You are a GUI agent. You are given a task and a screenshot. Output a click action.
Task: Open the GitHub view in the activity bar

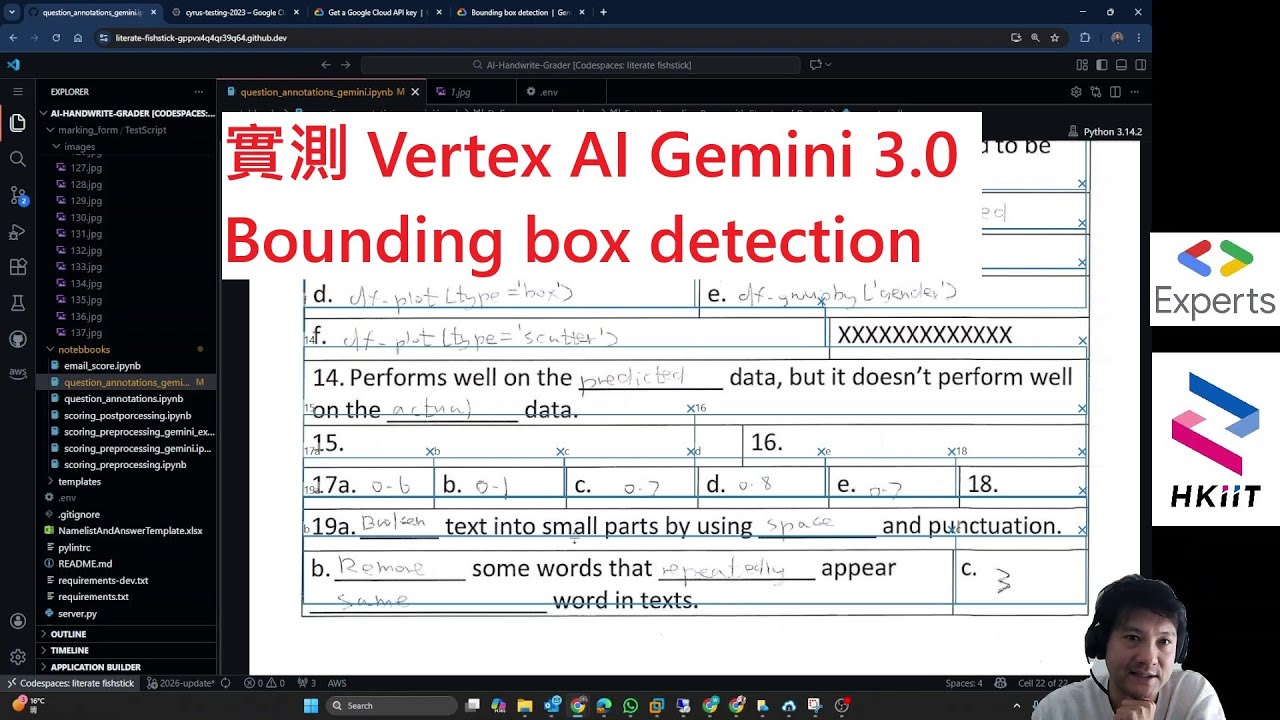point(17,339)
